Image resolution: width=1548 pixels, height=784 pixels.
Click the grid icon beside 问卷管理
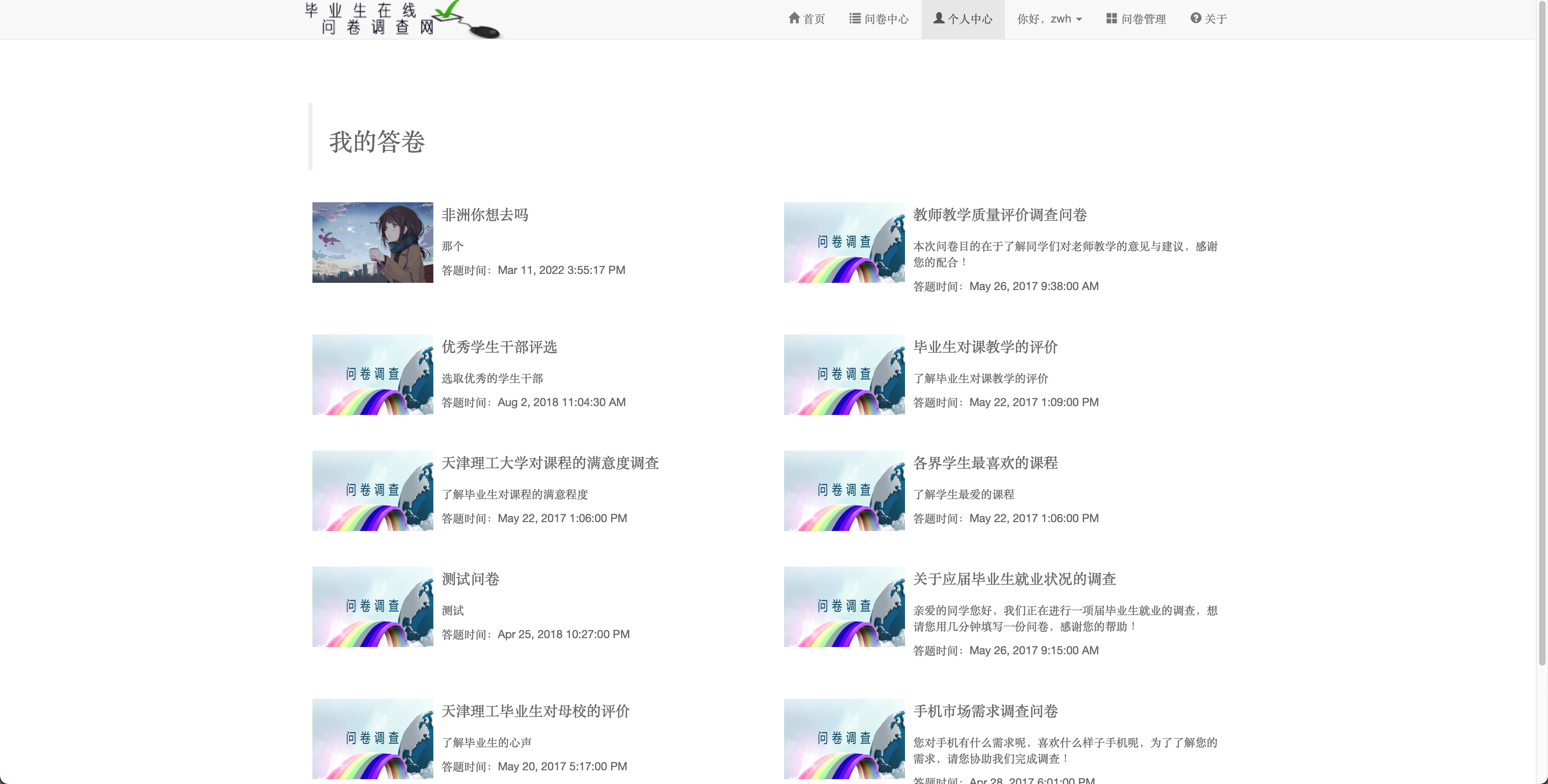1111,18
